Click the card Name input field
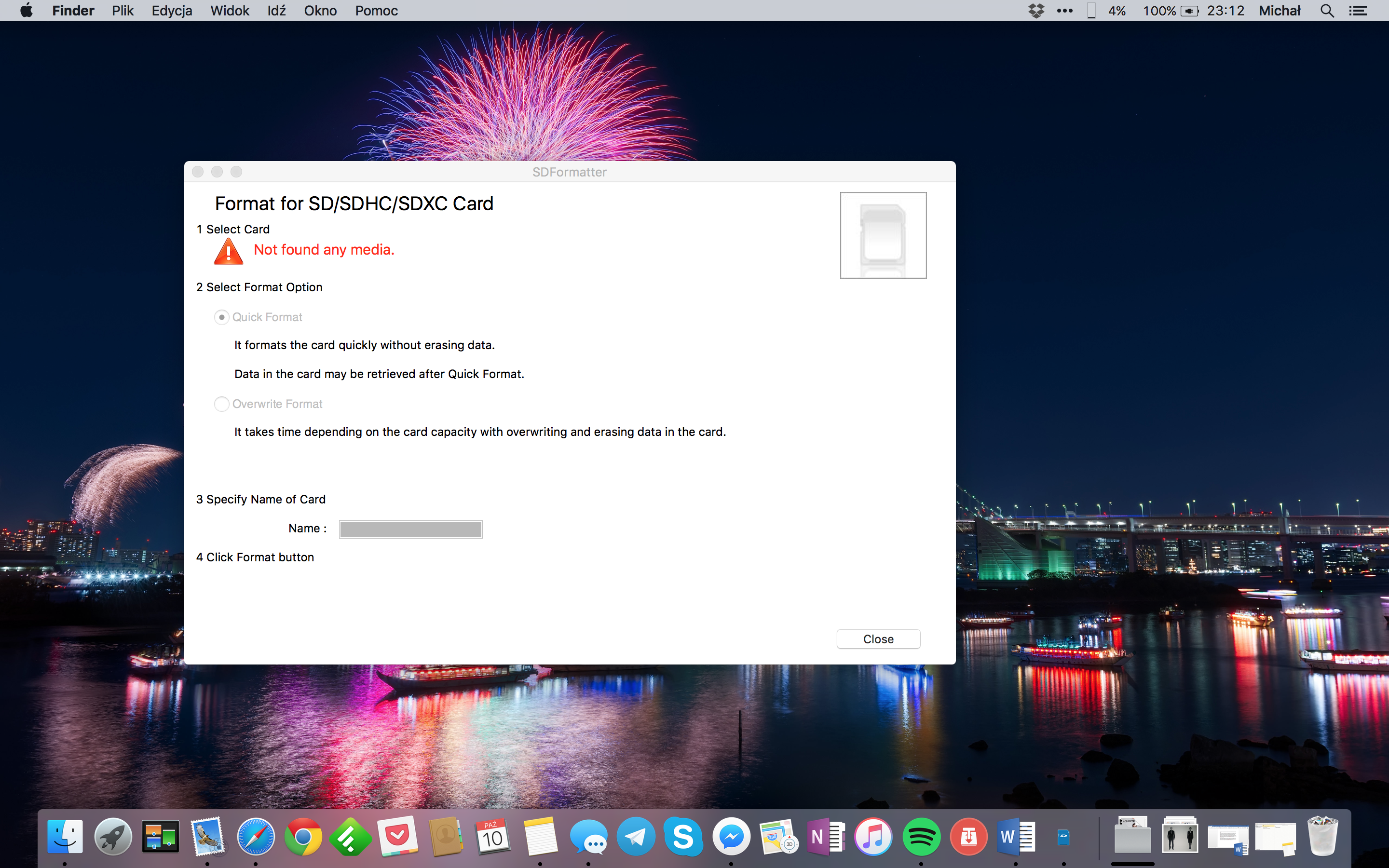 (x=410, y=529)
